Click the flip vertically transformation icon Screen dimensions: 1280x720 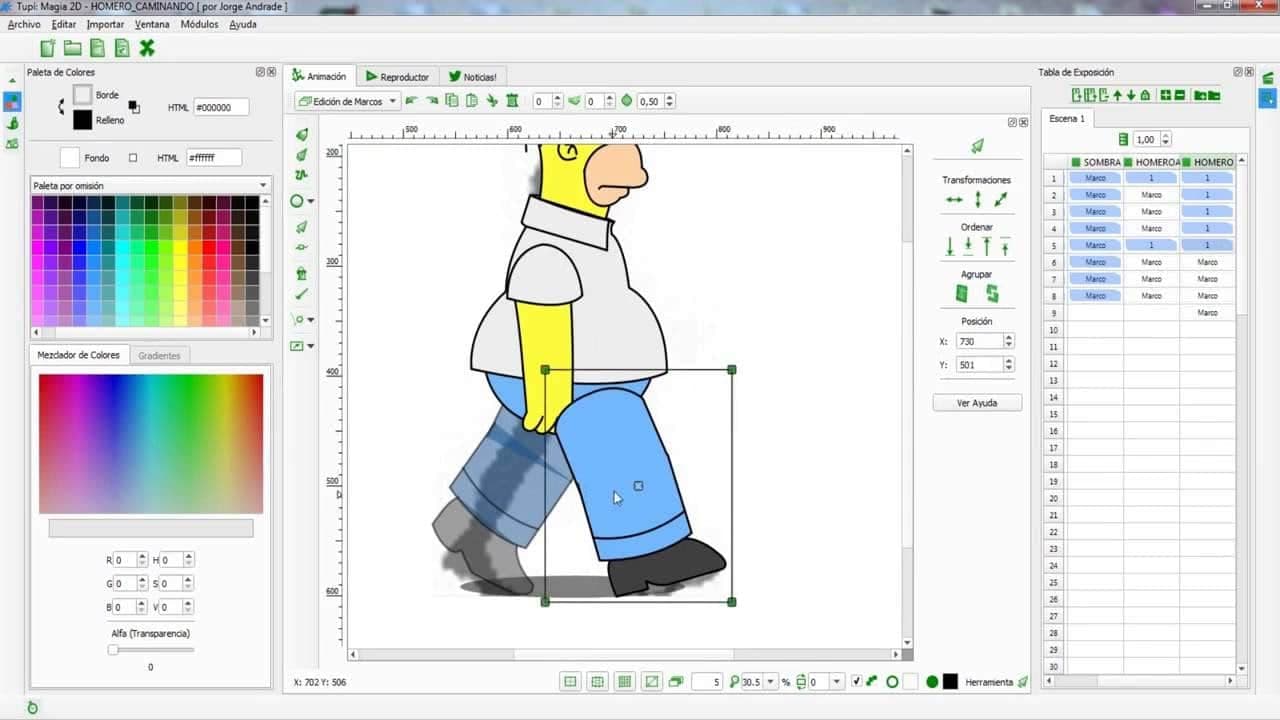[x=978, y=200]
